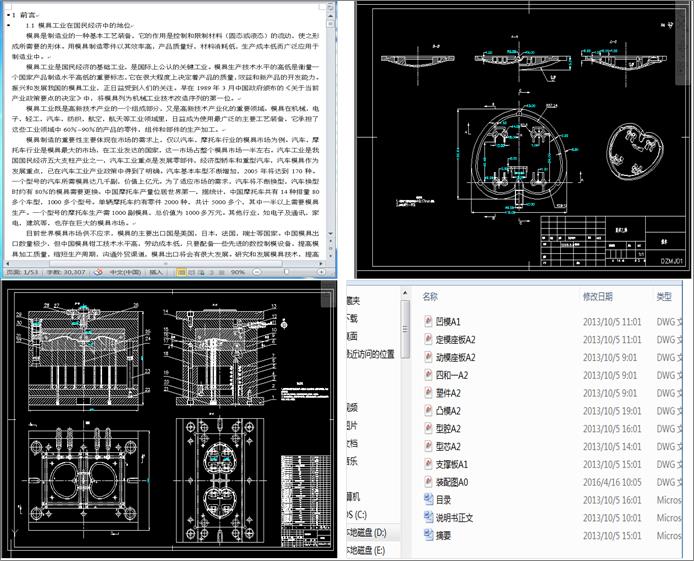Select the OS (C:) drive in navigation pane
Viewport: 694px width, 561px height.
click(357, 515)
